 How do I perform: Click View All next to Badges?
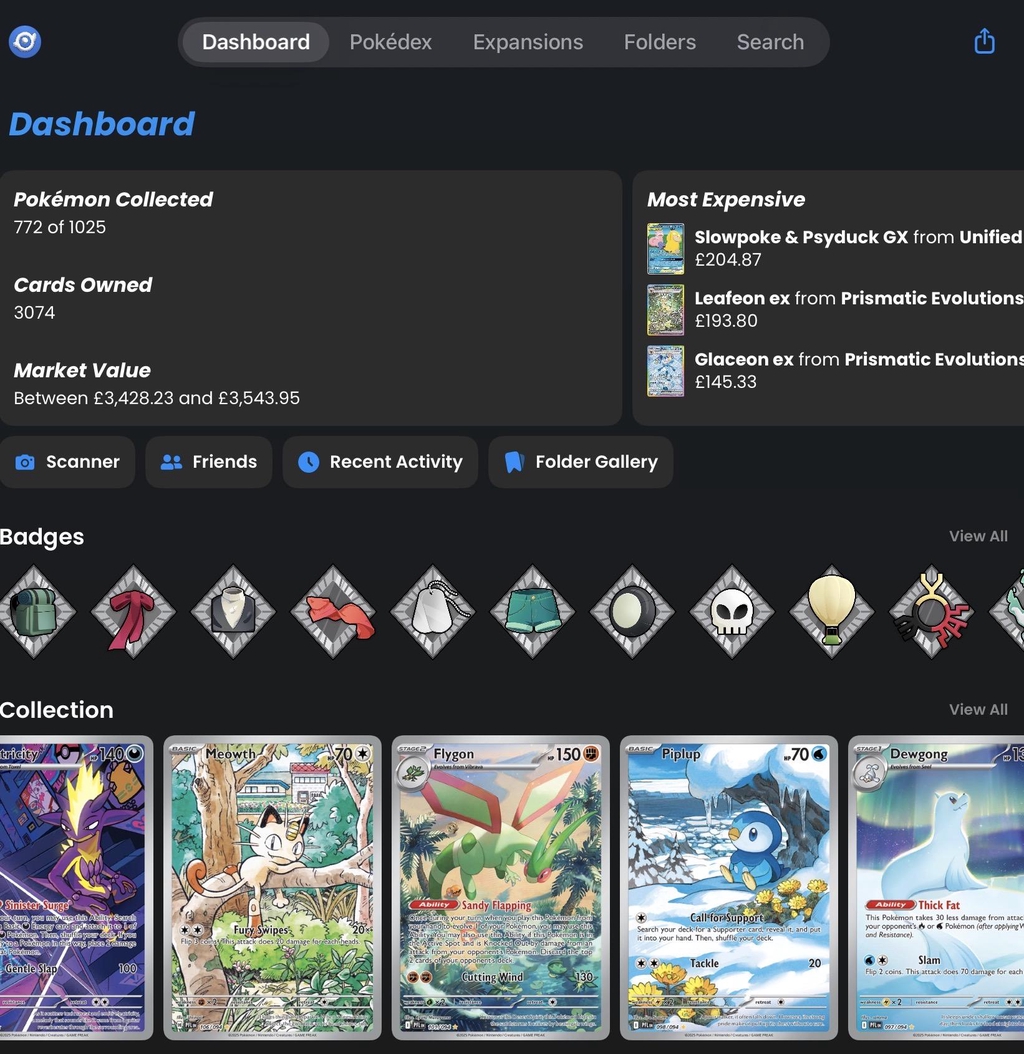coord(978,536)
